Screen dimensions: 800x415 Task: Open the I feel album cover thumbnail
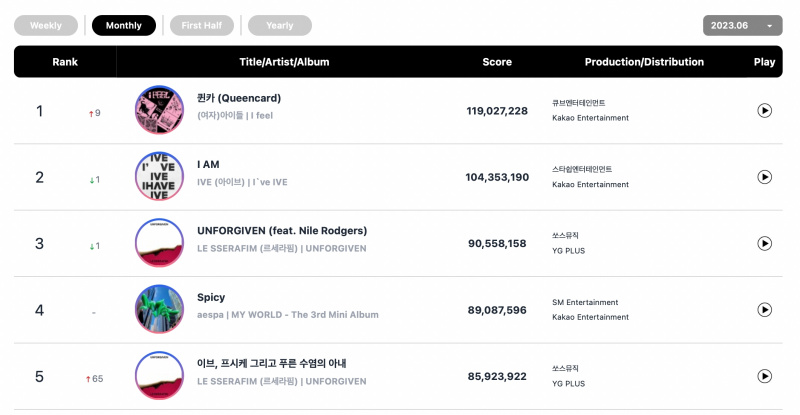click(159, 110)
